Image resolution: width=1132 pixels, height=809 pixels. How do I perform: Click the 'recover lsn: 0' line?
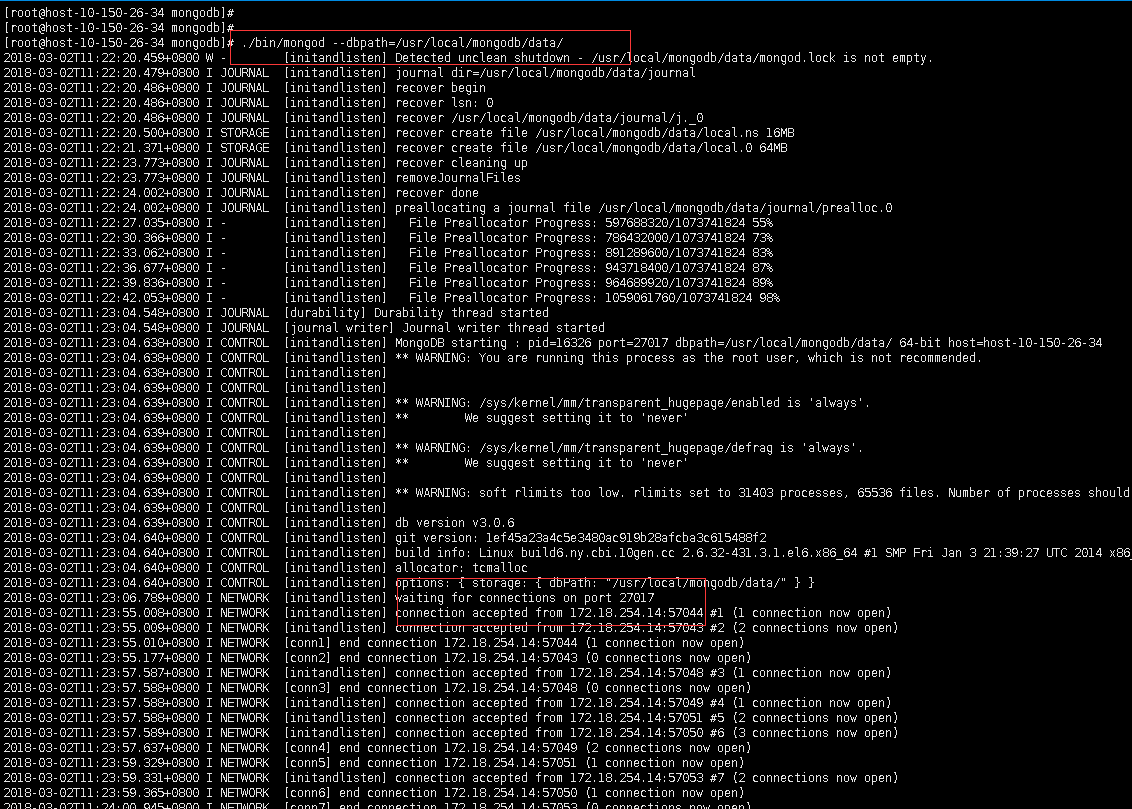248,103
